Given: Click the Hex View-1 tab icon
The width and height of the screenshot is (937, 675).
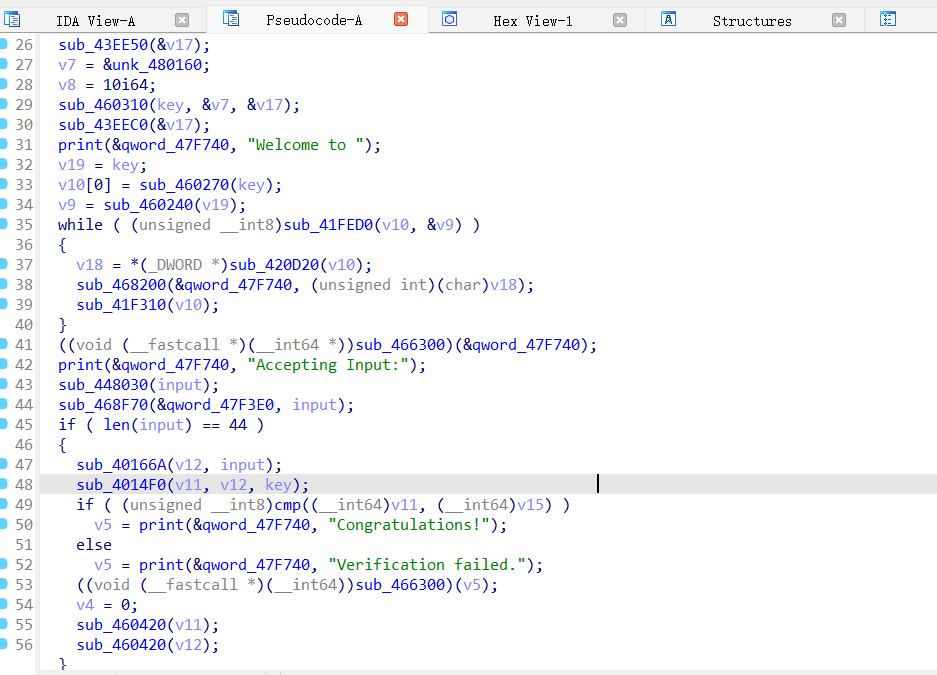Looking at the screenshot, I should coord(450,19).
